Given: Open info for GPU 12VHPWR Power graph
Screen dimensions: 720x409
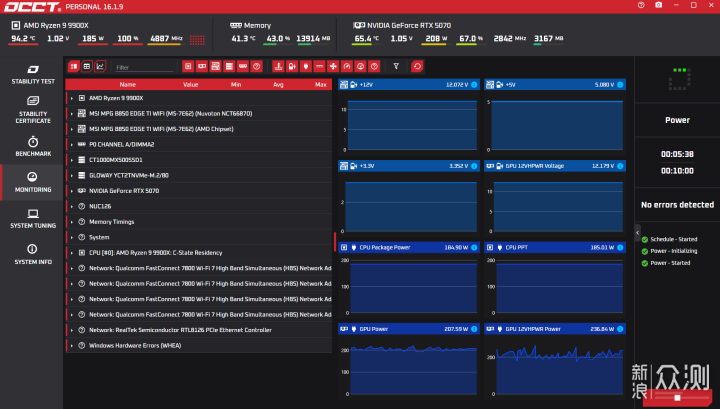Looking at the screenshot, I should click(x=620, y=329).
